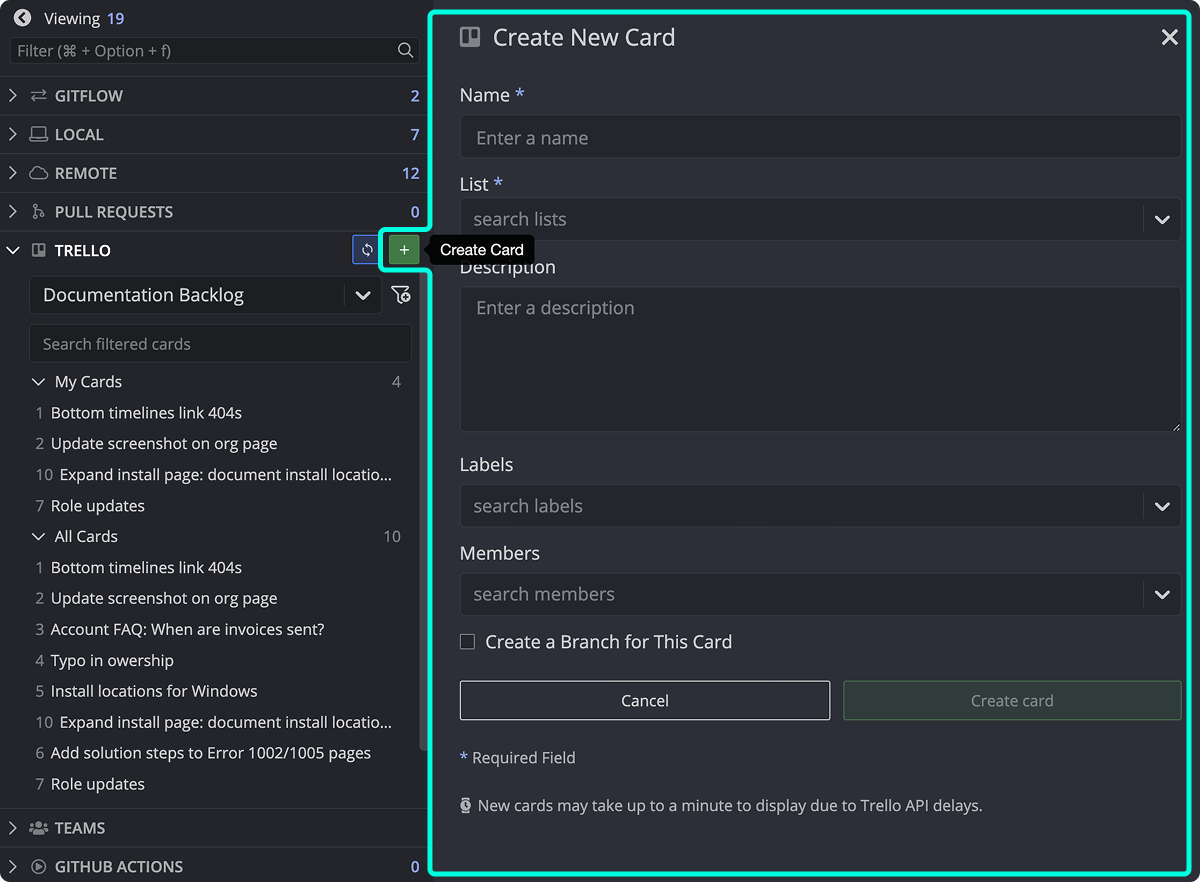
Task: Click the Create Card plus icon
Action: [403, 249]
